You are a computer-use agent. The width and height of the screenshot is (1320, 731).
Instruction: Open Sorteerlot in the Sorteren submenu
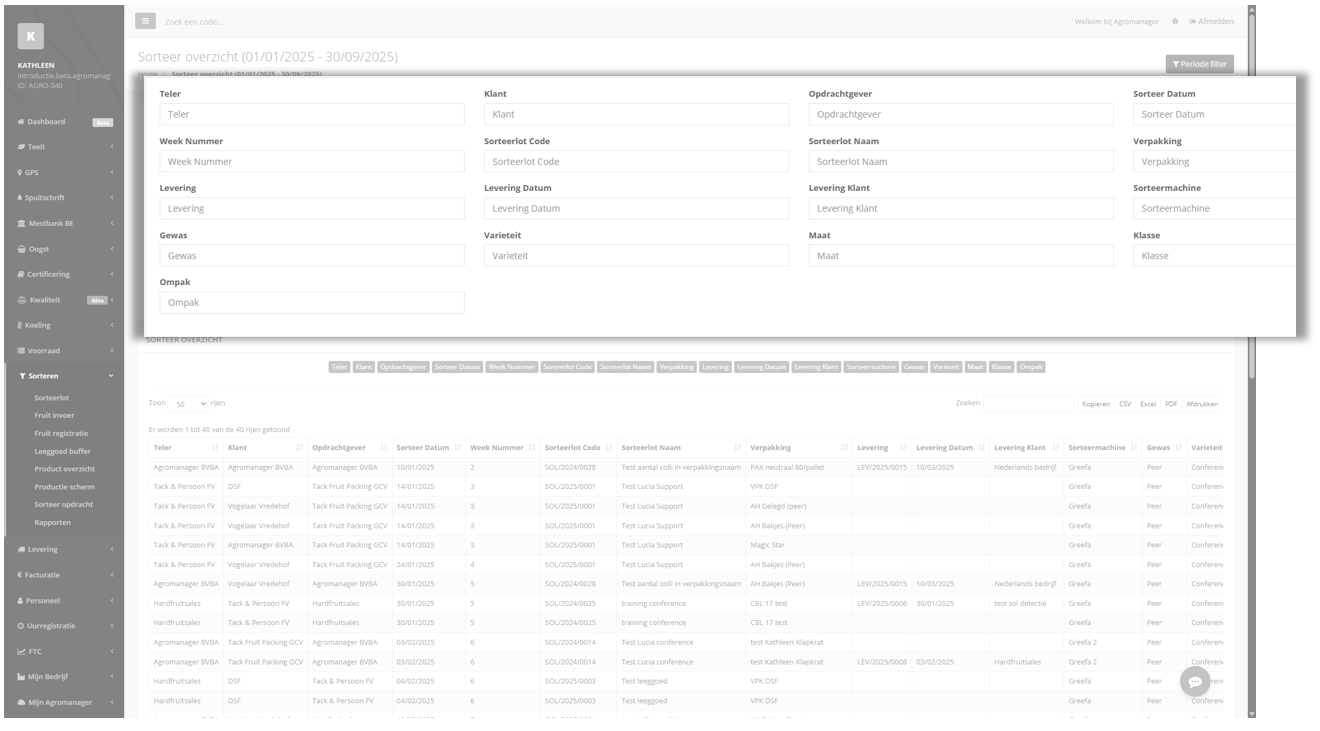(x=52, y=398)
